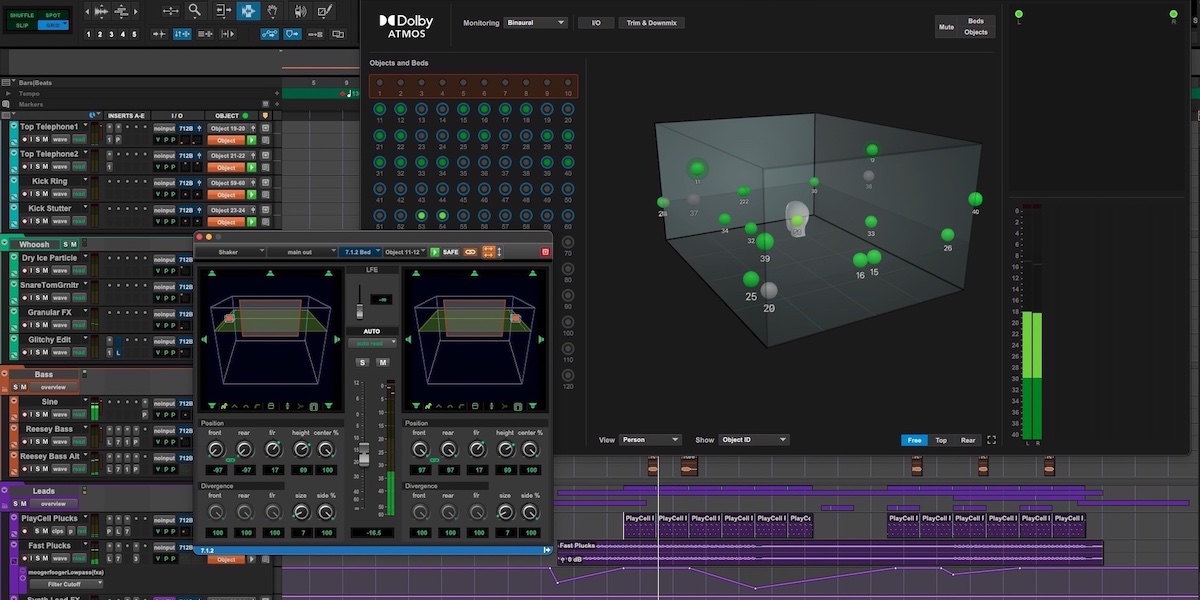Pick the Pencil tool in toolbar

pos(323,12)
